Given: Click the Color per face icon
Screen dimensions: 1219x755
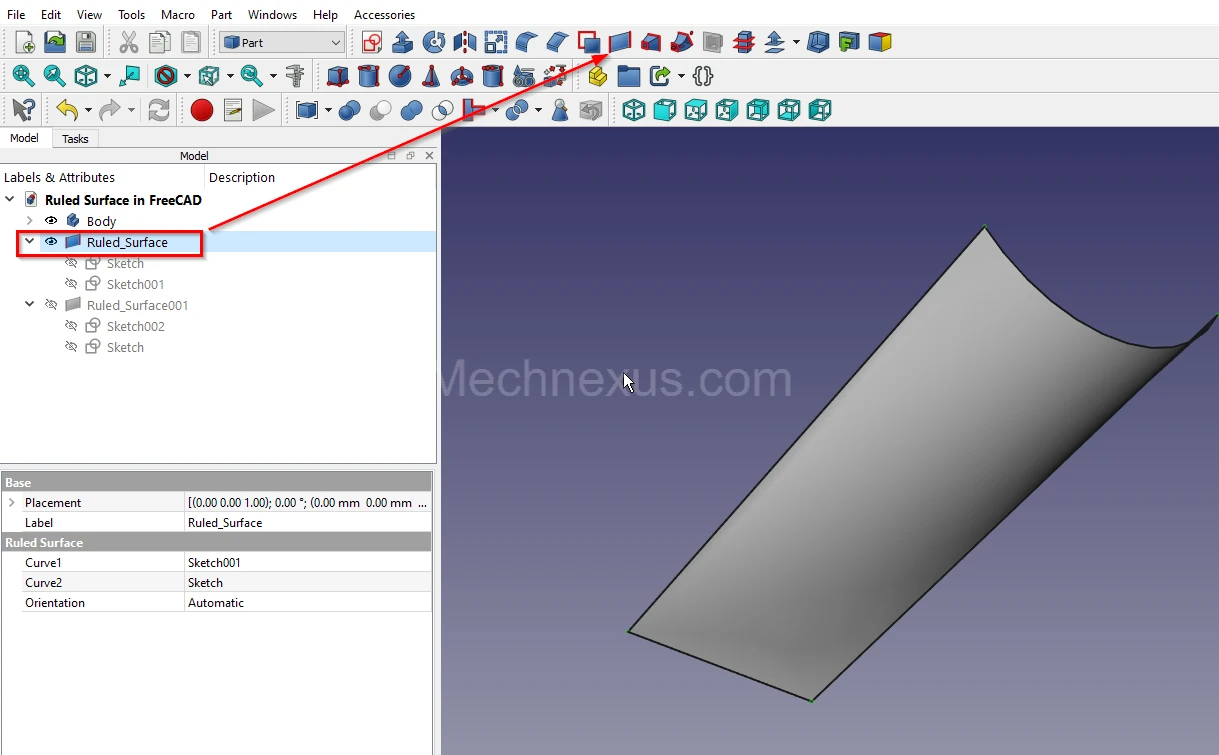Looking at the screenshot, I should click(880, 42).
